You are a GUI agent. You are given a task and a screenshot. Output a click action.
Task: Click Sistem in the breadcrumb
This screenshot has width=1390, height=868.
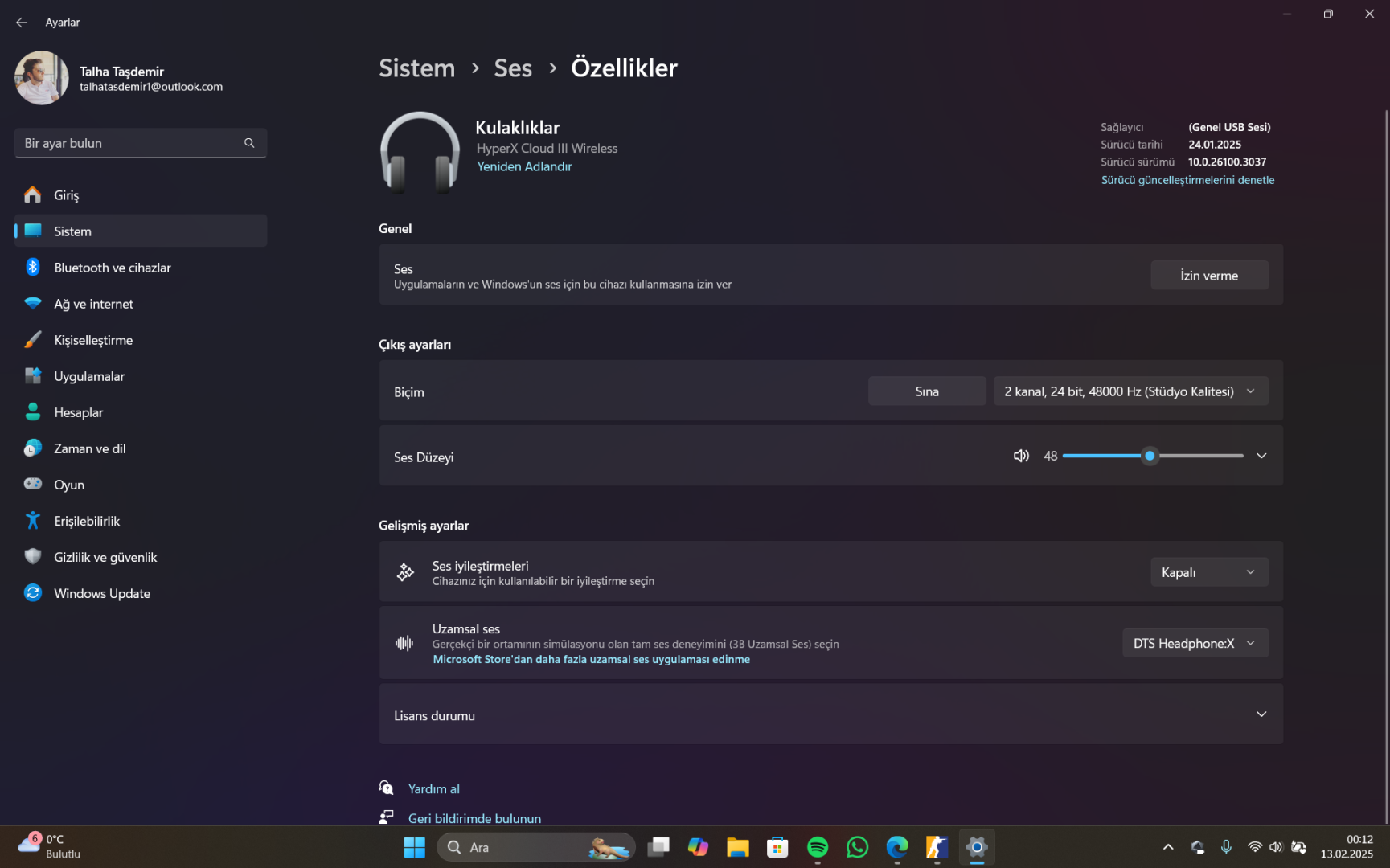[416, 68]
